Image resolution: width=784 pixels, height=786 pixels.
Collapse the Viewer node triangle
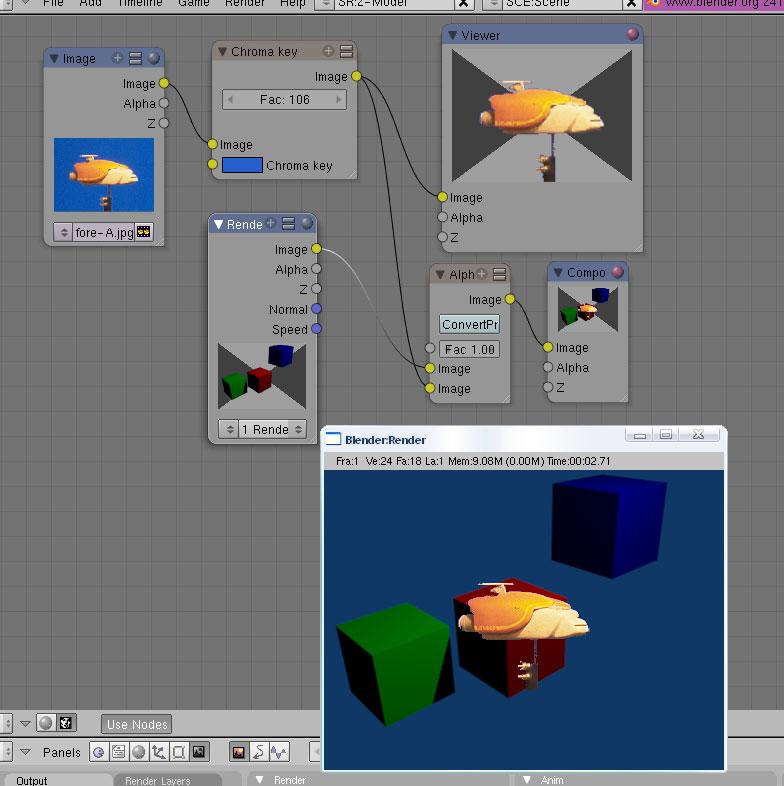(453, 35)
